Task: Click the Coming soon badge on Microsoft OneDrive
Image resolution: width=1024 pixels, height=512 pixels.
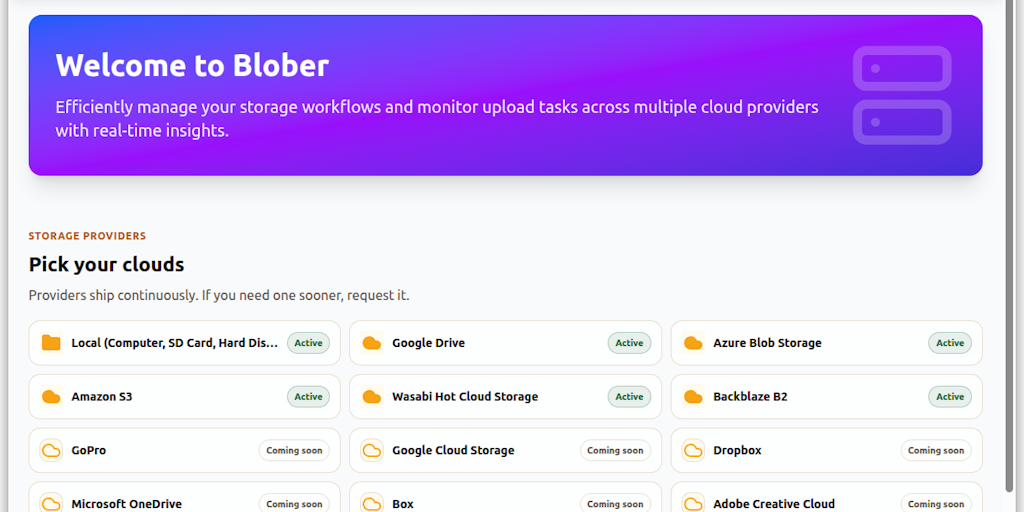Action: pyautogui.click(x=294, y=504)
